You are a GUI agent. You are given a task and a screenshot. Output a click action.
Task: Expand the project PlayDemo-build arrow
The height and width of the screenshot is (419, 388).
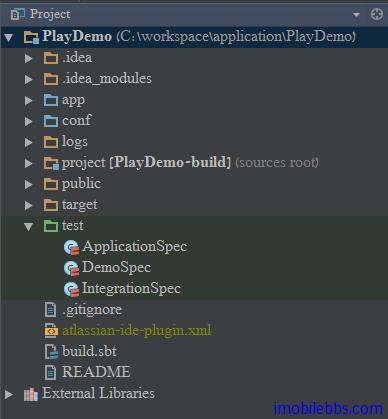pos(29,163)
